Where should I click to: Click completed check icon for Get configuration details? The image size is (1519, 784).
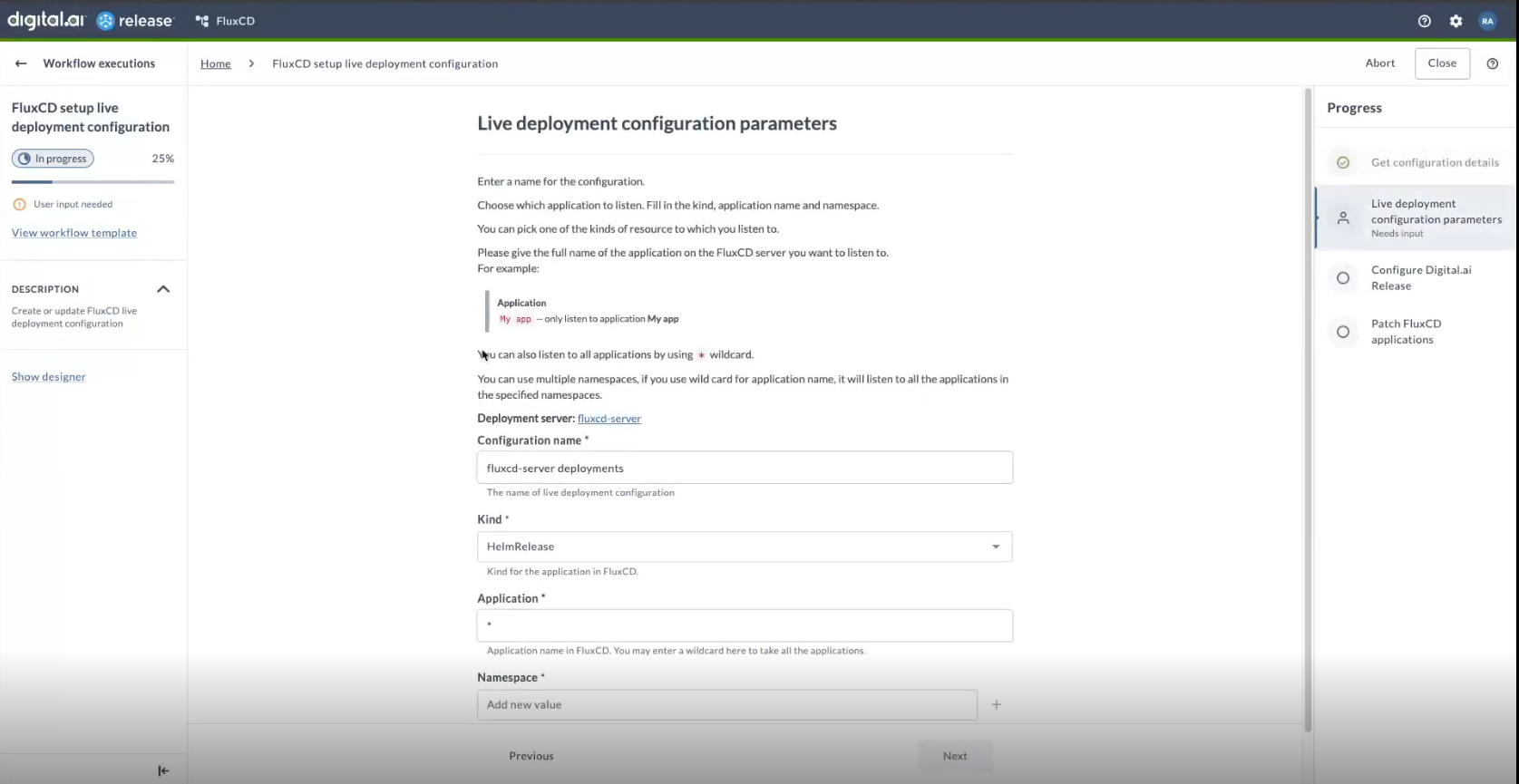click(1343, 162)
